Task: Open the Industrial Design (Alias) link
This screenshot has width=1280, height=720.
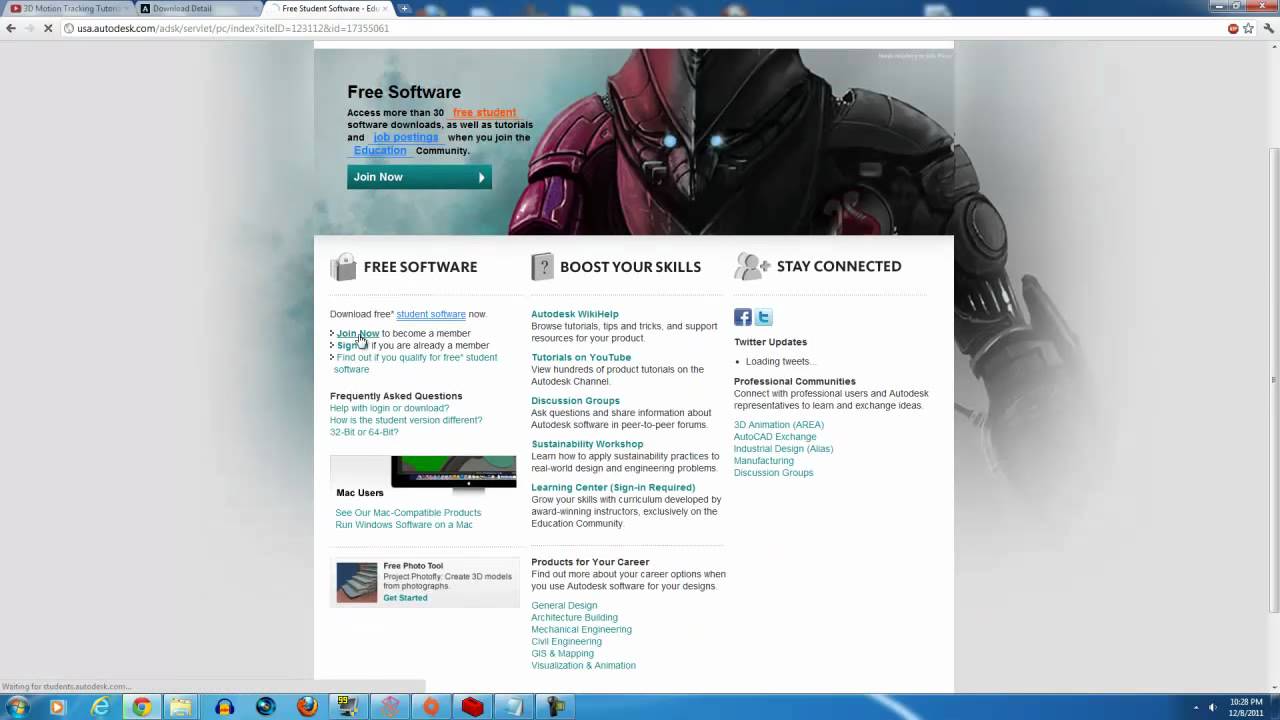Action: pyautogui.click(x=783, y=449)
